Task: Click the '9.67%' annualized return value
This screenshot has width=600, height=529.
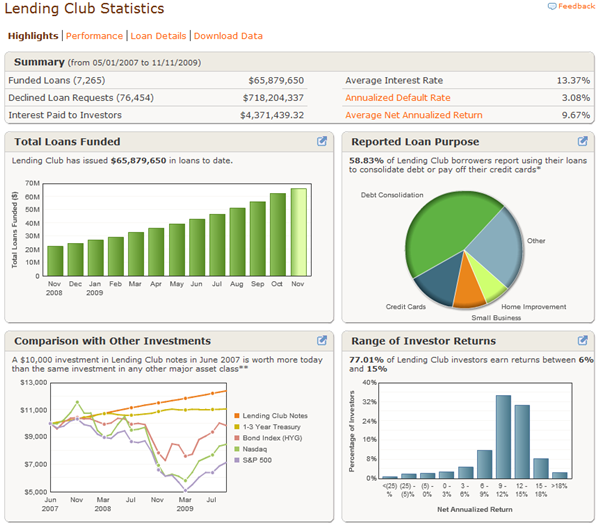Action: (x=576, y=115)
